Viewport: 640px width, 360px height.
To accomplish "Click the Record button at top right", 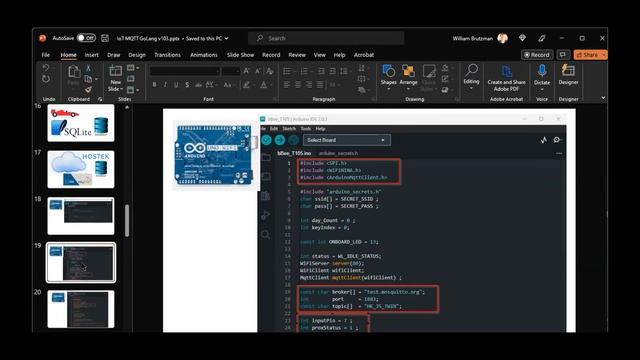I will [x=537, y=55].
